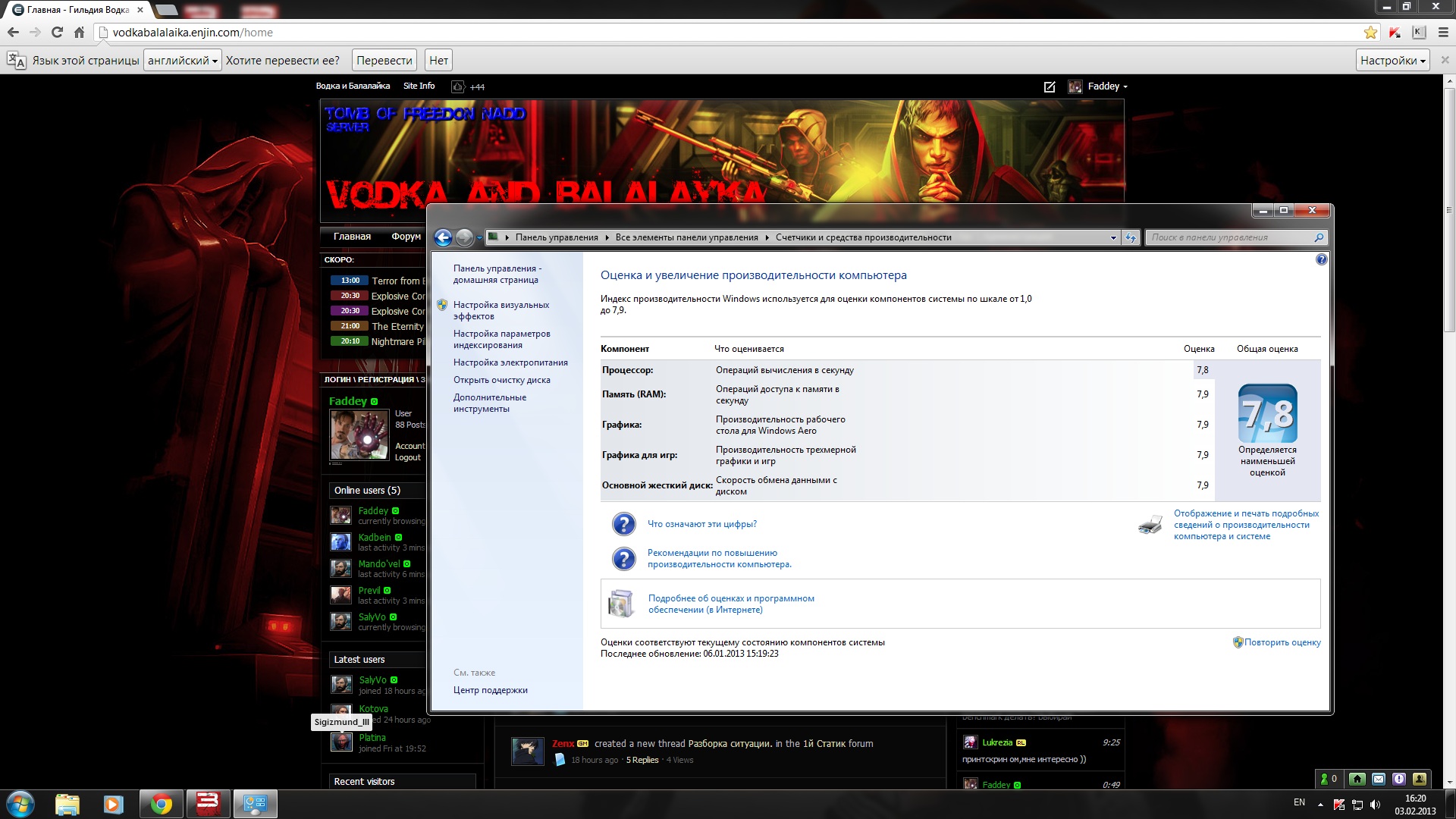Click the green online user counter icon

point(1329,779)
